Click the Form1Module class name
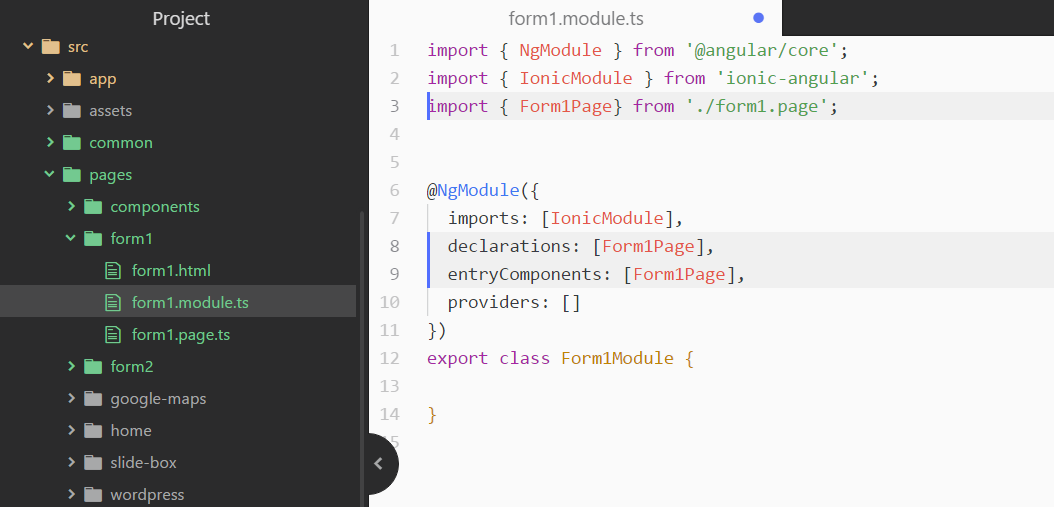The image size is (1054, 507). 617,358
